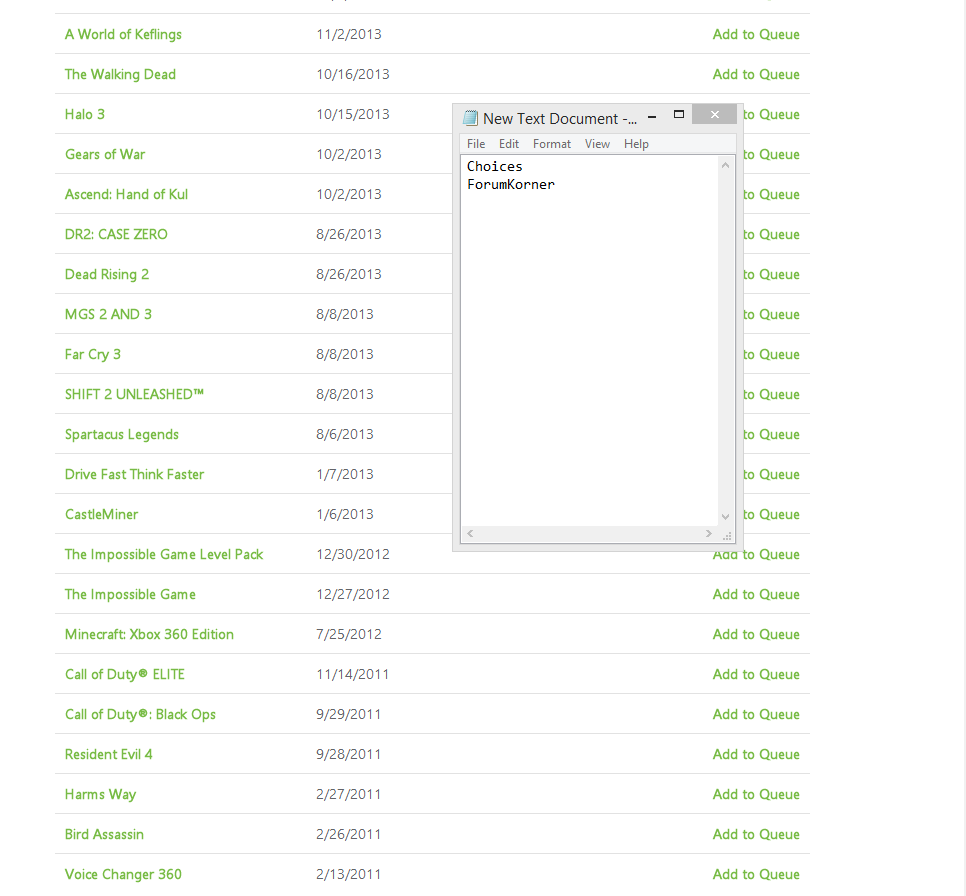Open Minecraft: Xbox 360 Edition link
966x896 pixels.
149,635
